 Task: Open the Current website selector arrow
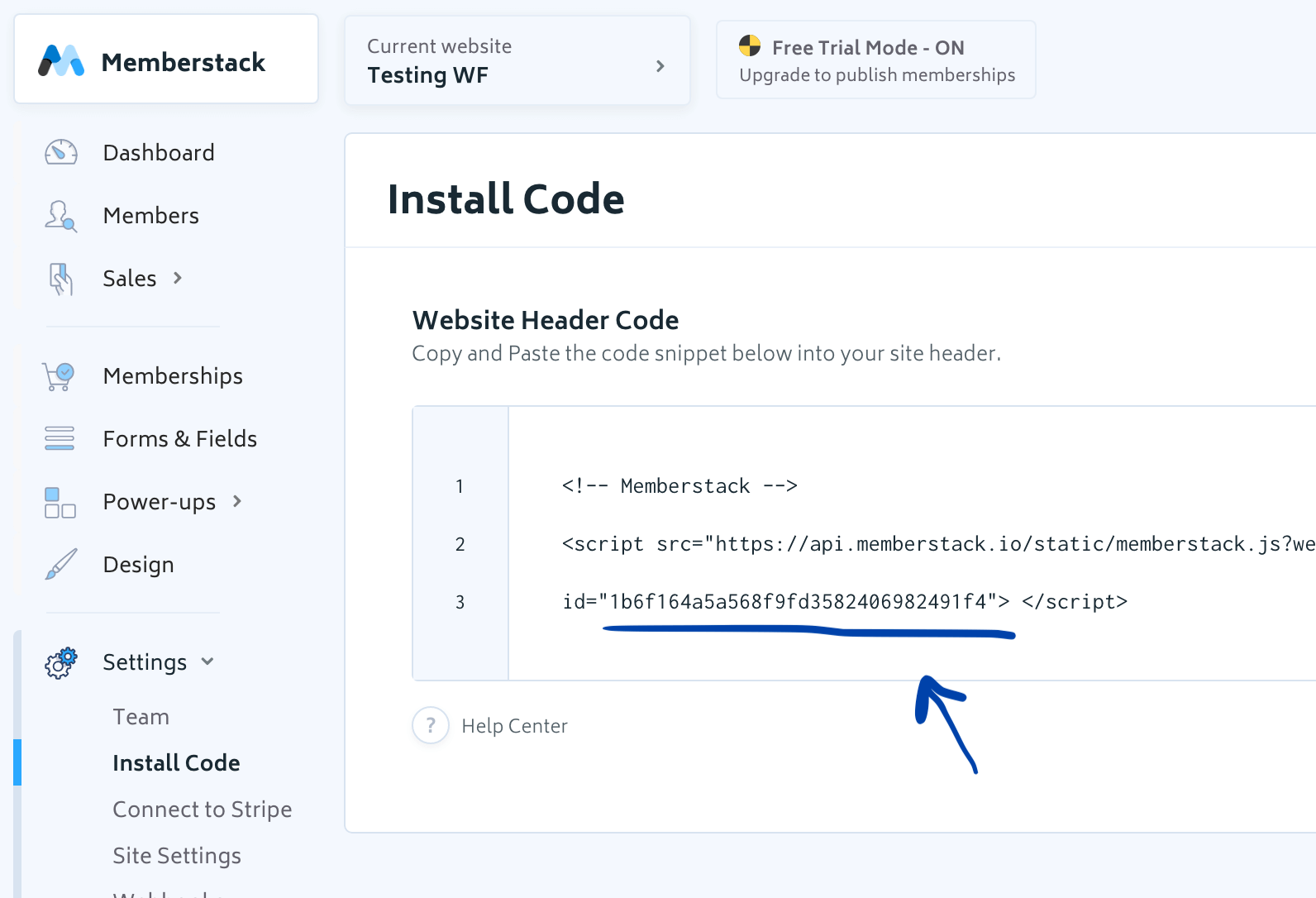[660, 65]
